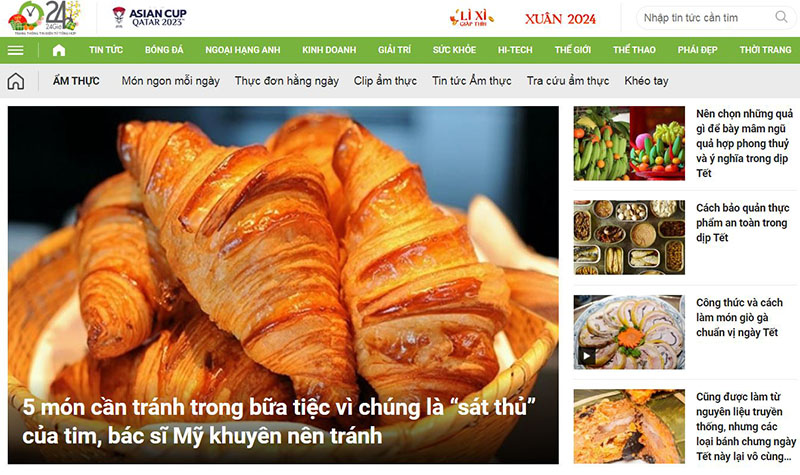Select the Bóng Đá menu item
The image size is (800, 475).
point(164,50)
